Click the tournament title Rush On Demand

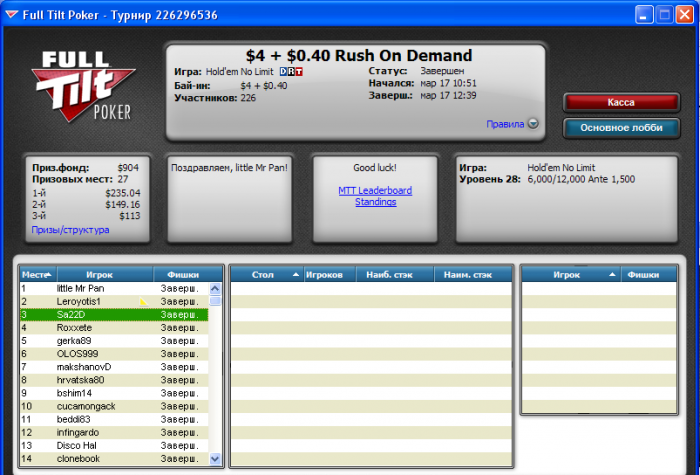(x=358, y=56)
